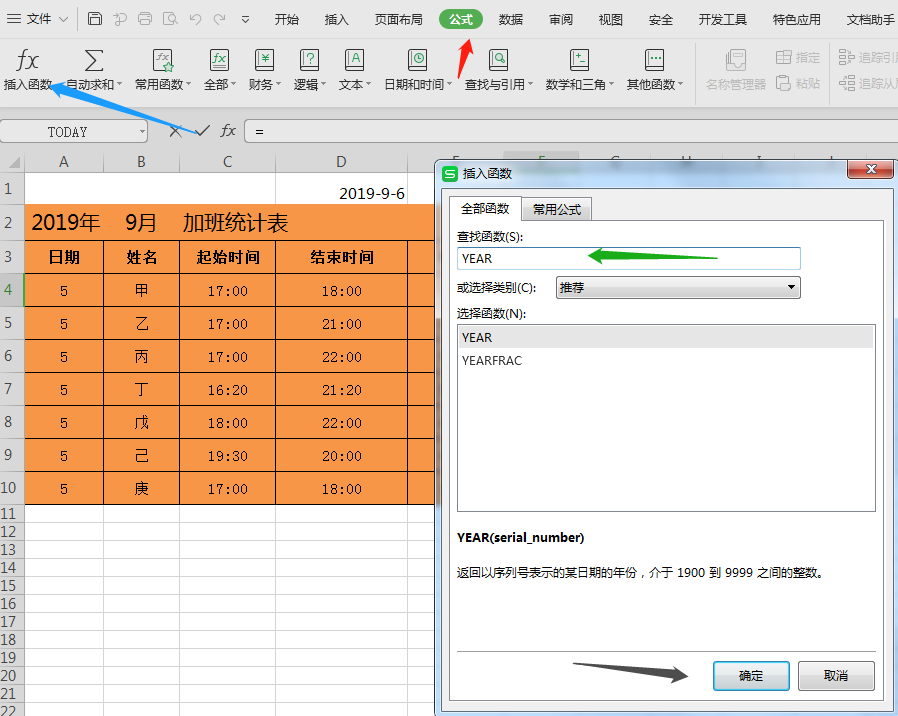Image resolution: width=898 pixels, height=716 pixels.
Task: Click cell with start time 16:20
Action: pos(227,390)
